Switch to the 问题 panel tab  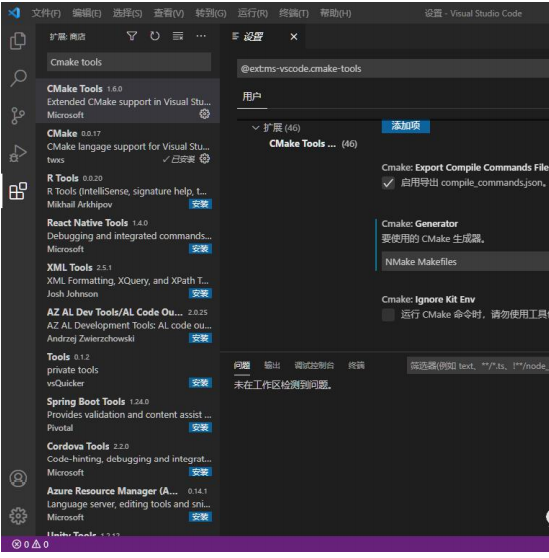(242, 365)
